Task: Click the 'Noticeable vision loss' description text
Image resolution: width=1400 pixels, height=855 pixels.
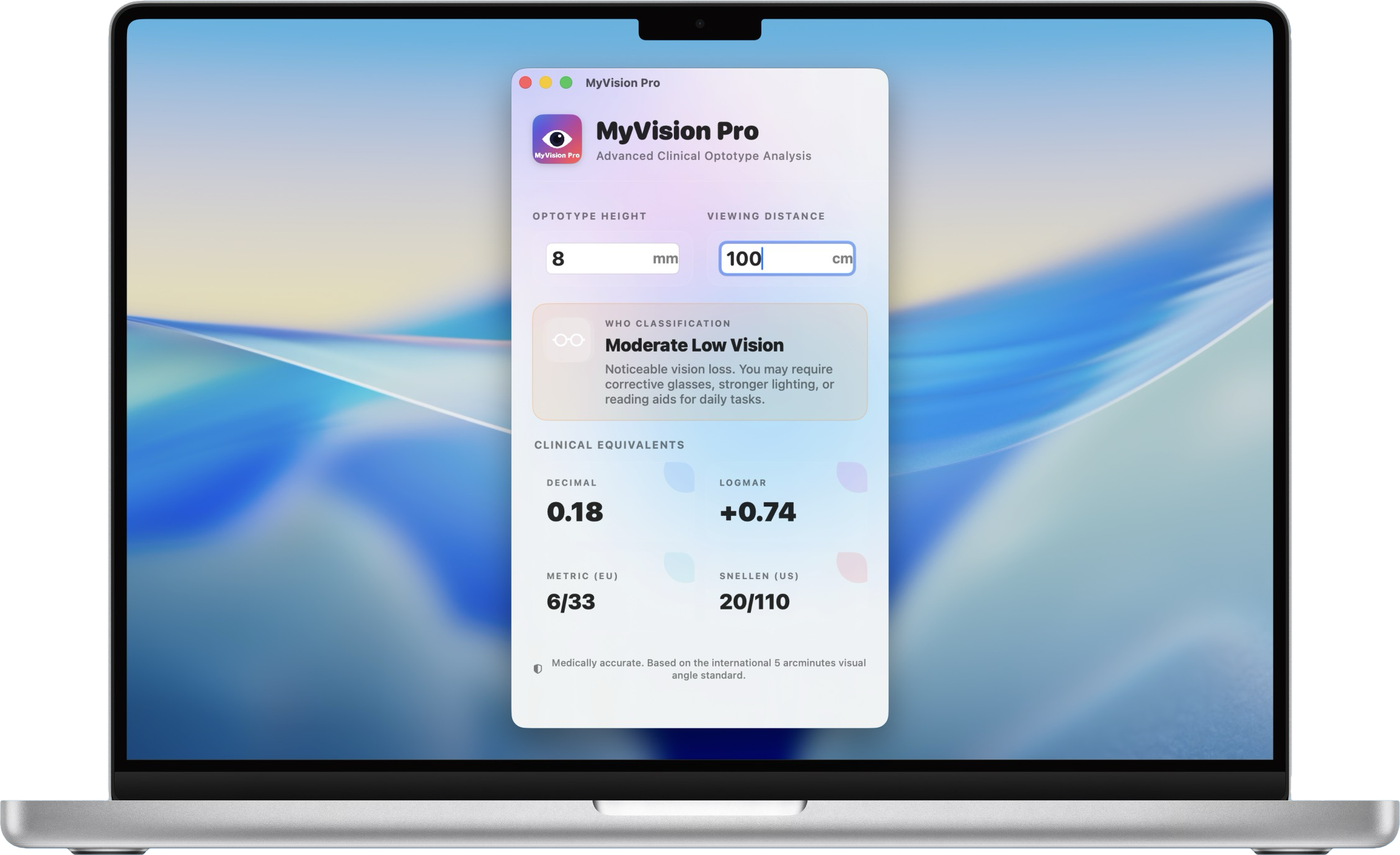Action: 719,384
